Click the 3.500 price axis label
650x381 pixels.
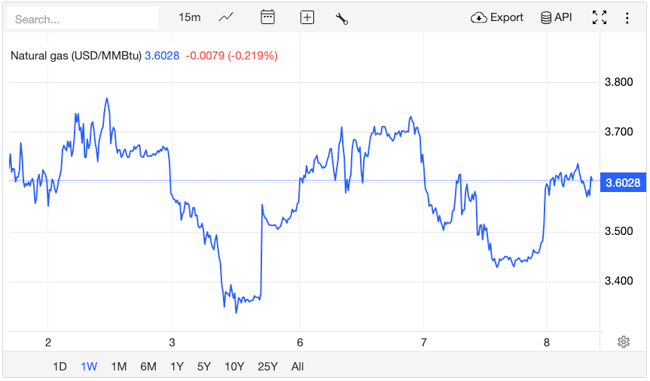pos(618,231)
